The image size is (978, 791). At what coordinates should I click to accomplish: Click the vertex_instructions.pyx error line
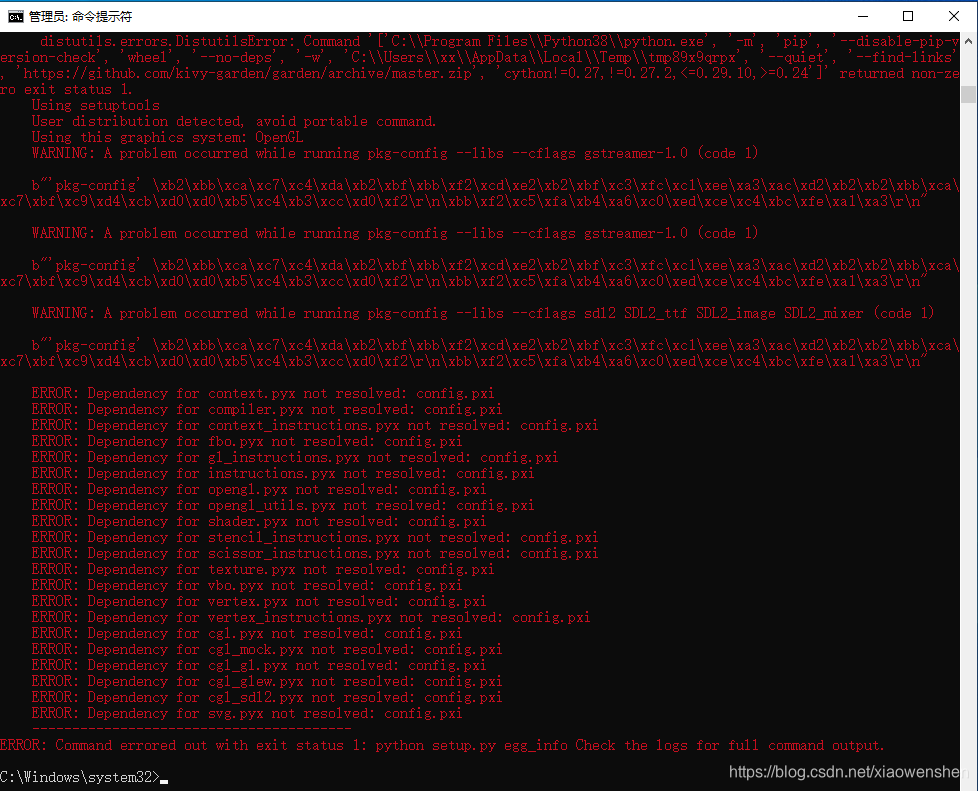pyautogui.click(x=311, y=618)
